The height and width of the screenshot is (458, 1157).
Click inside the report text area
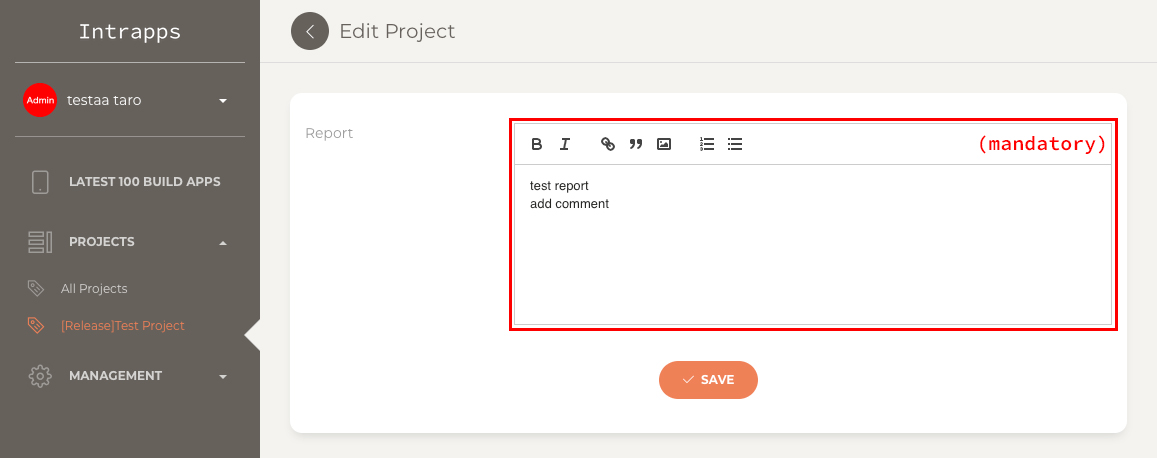[812, 244]
